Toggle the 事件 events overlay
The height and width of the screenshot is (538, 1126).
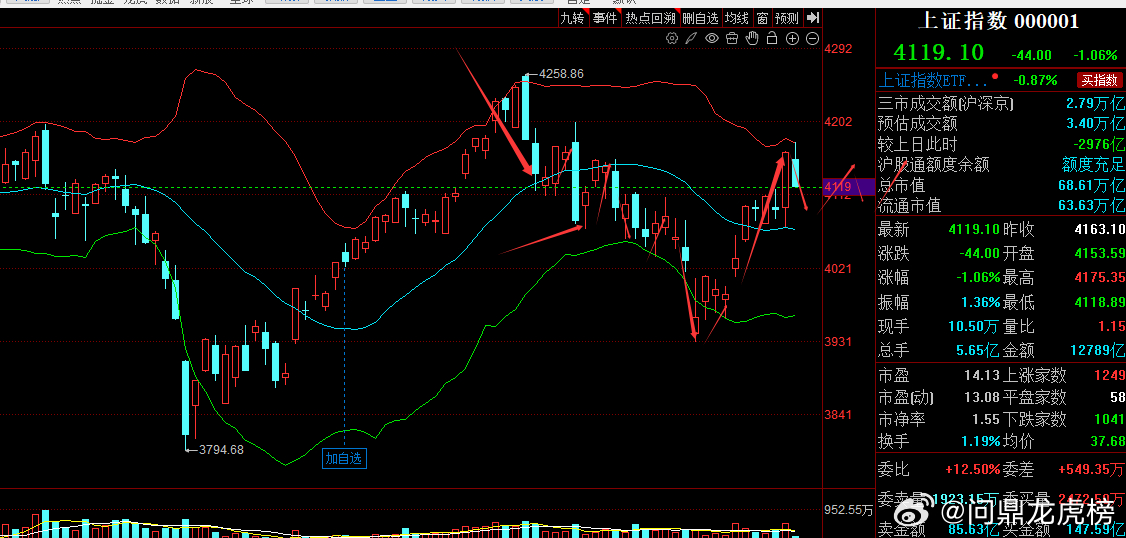coord(605,19)
